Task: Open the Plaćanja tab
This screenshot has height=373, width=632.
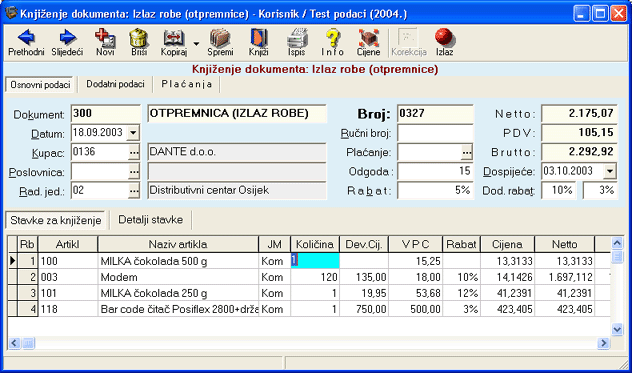Action: click(187, 84)
